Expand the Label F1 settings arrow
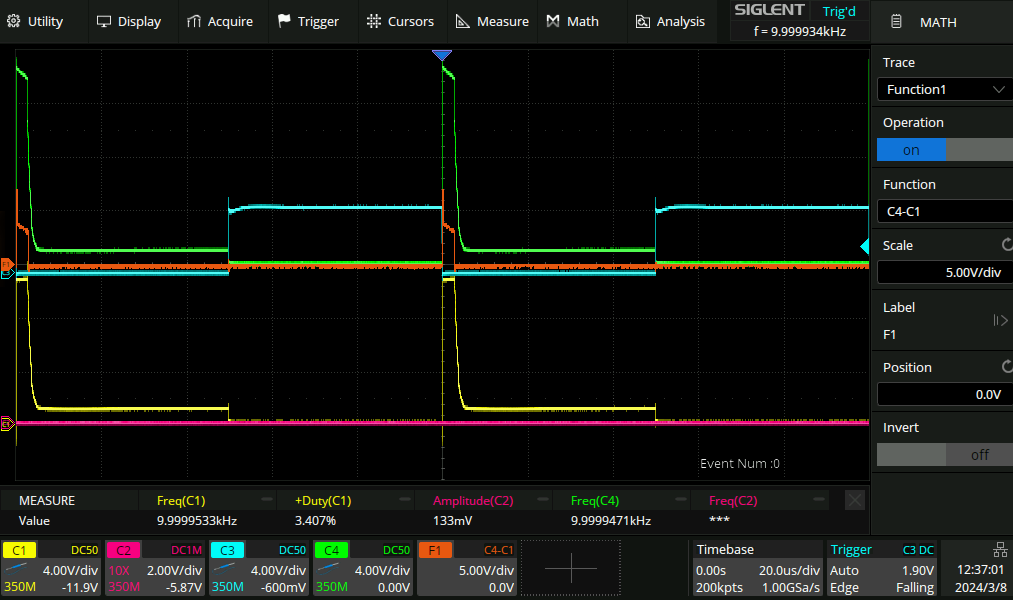Image resolution: width=1013 pixels, height=600 pixels. (x=999, y=320)
